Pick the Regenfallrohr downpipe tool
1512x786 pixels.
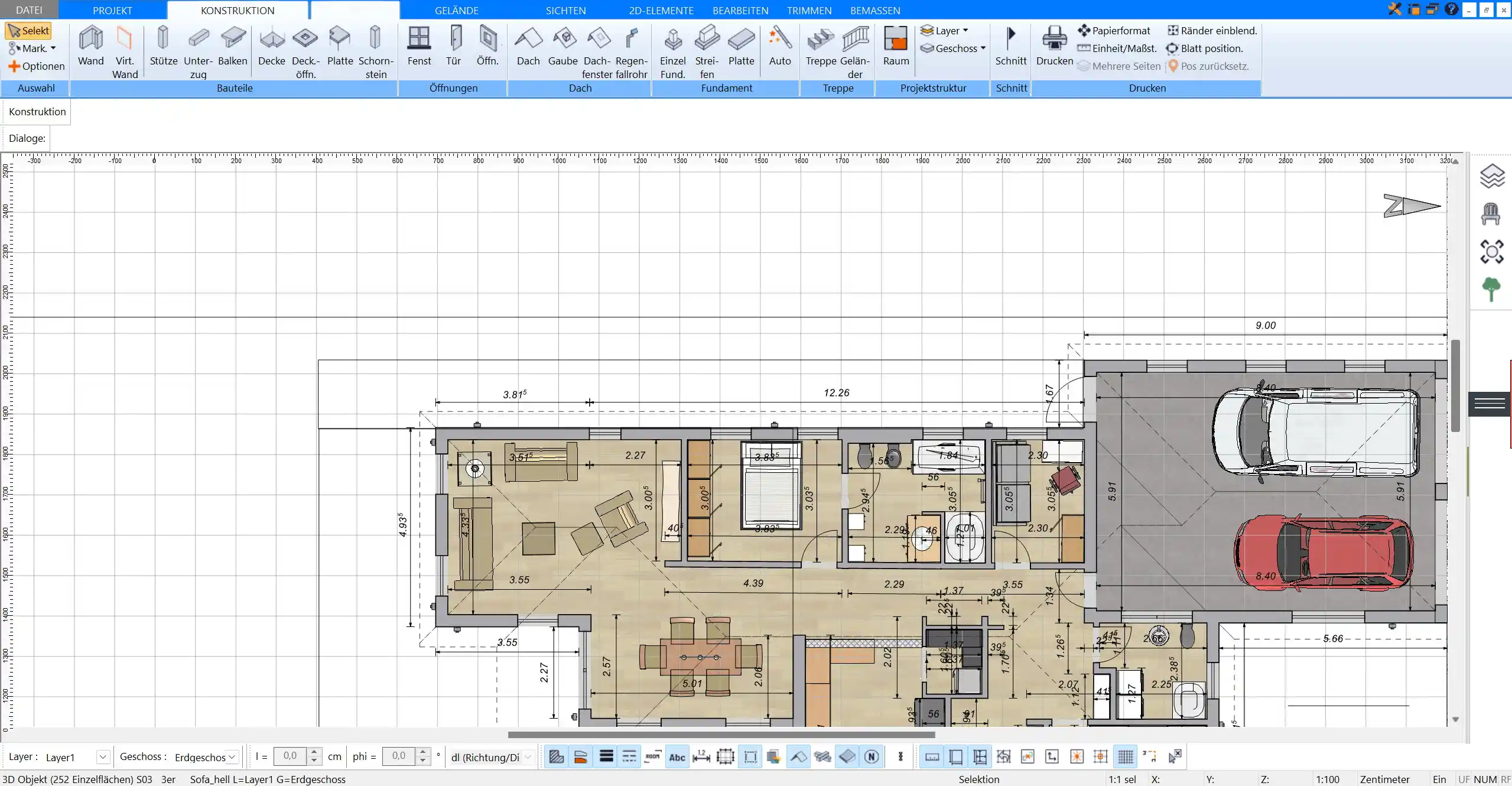click(x=632, y=52)
